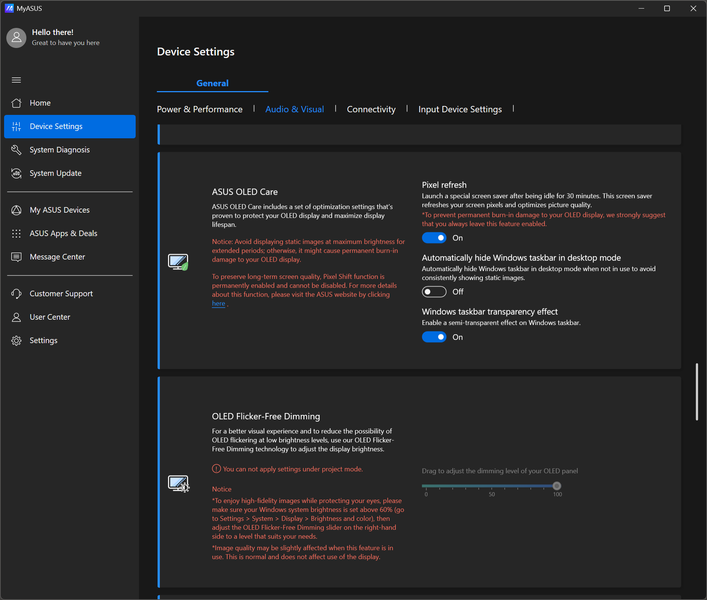This screenshot has height=600, width=707.
Task: Click the System Update icon
Action: coord(16,173)
